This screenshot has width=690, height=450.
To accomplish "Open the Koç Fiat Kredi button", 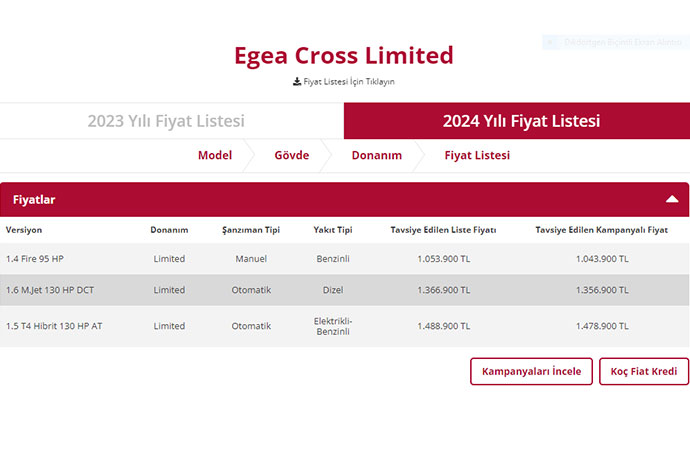I will [644, 371].
